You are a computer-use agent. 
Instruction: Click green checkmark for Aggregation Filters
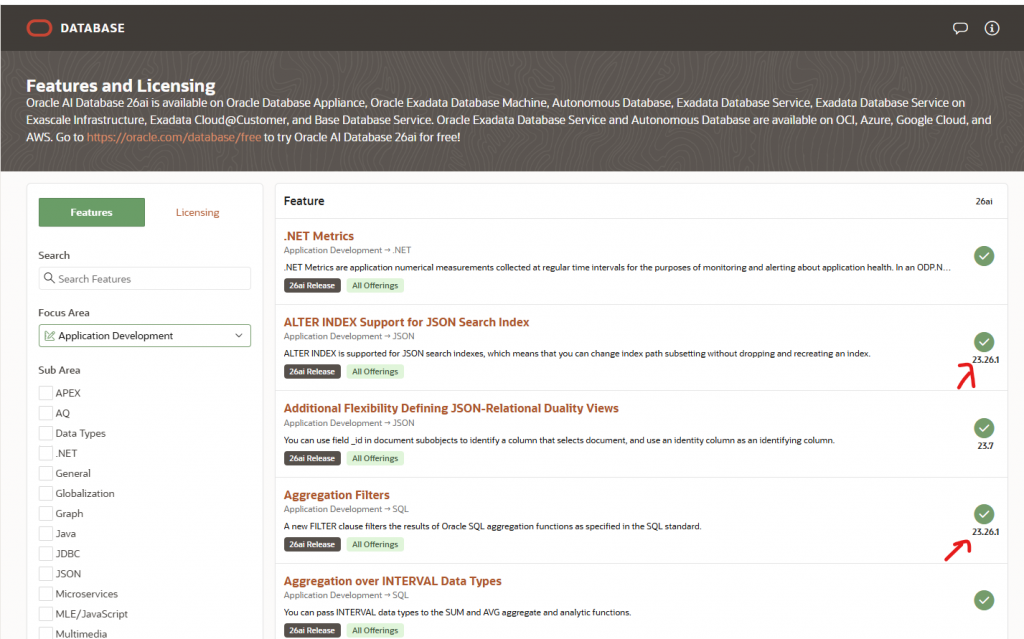pos(984,514)
